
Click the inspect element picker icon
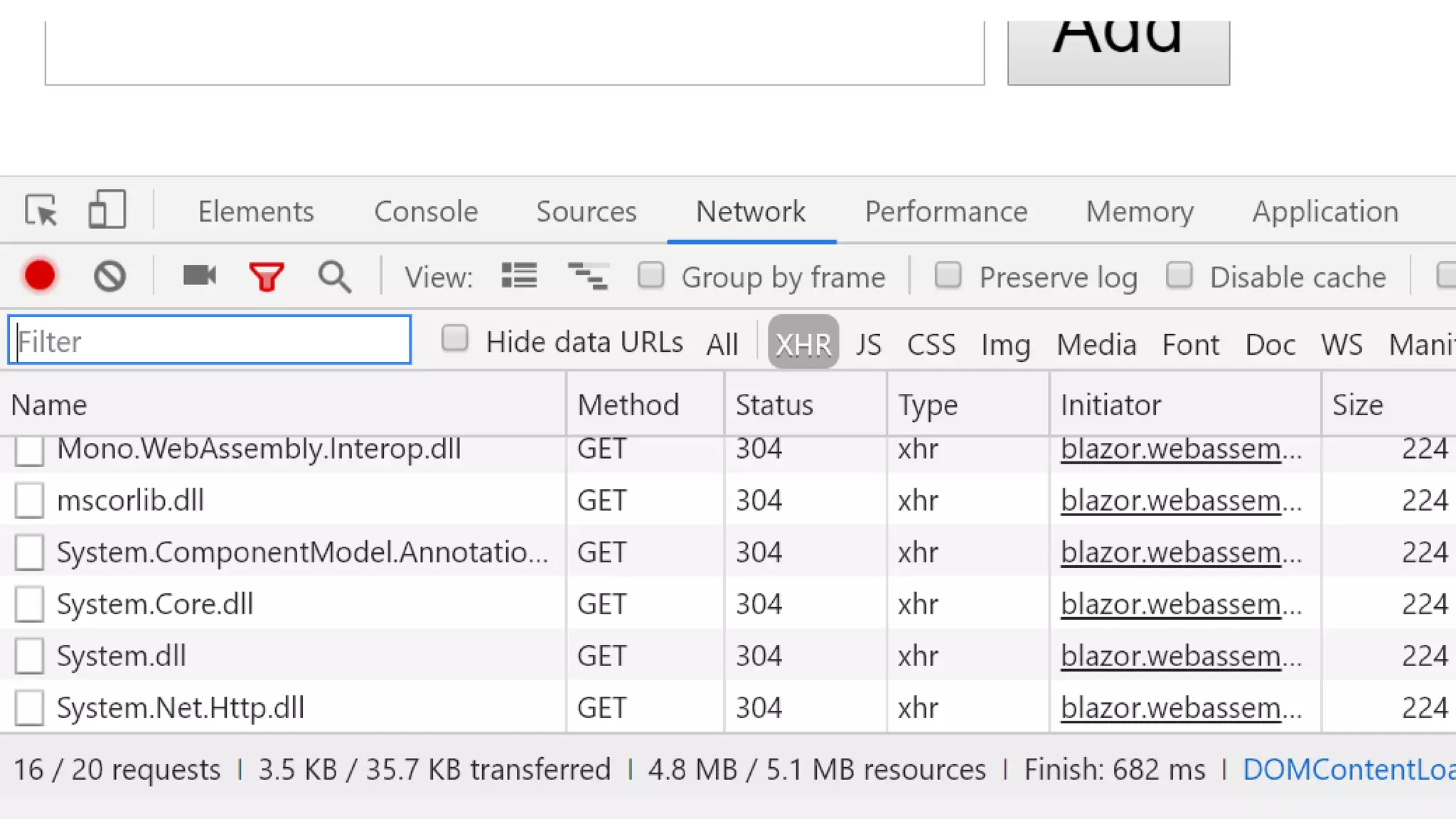tap(41, 211)
